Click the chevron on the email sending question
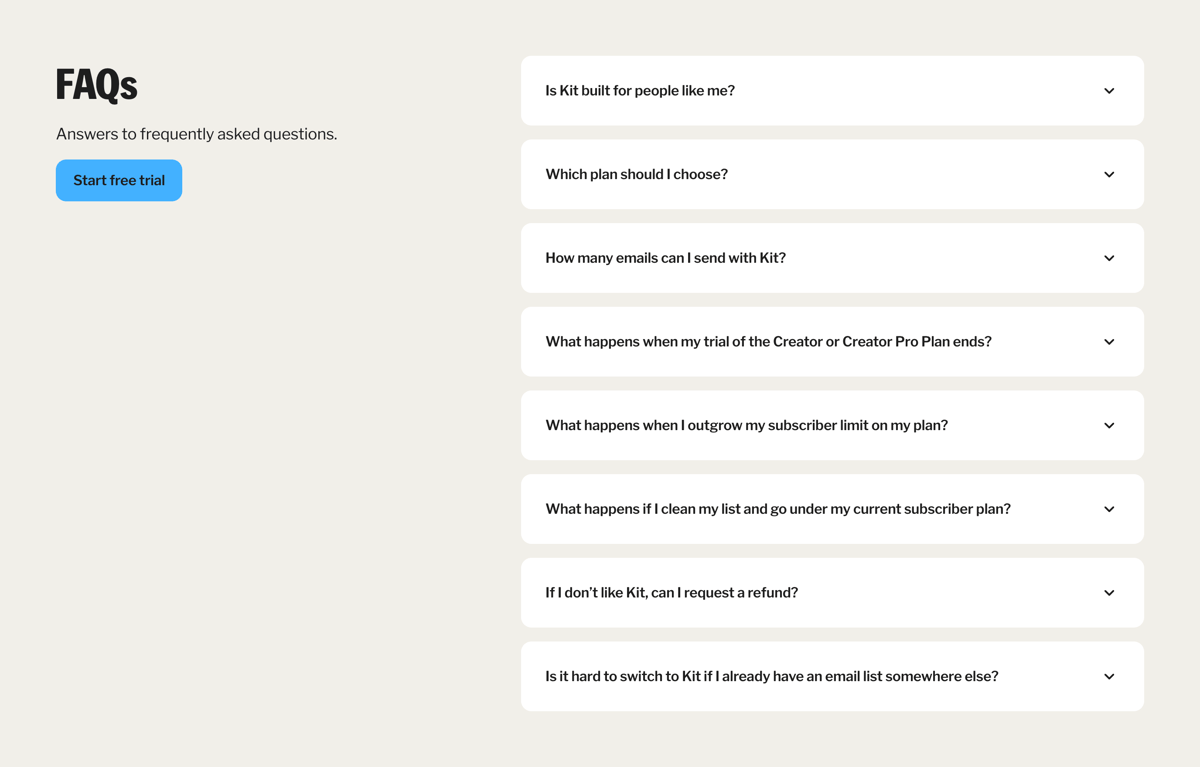This screenshot has height=767, width=1200. click(x=1109, y=258)
